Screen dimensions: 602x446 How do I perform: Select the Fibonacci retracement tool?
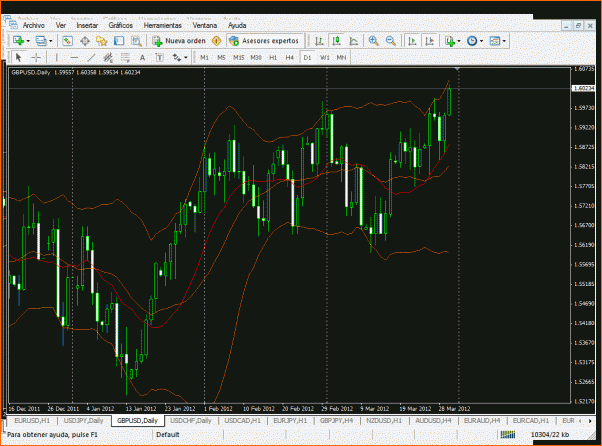125,58
